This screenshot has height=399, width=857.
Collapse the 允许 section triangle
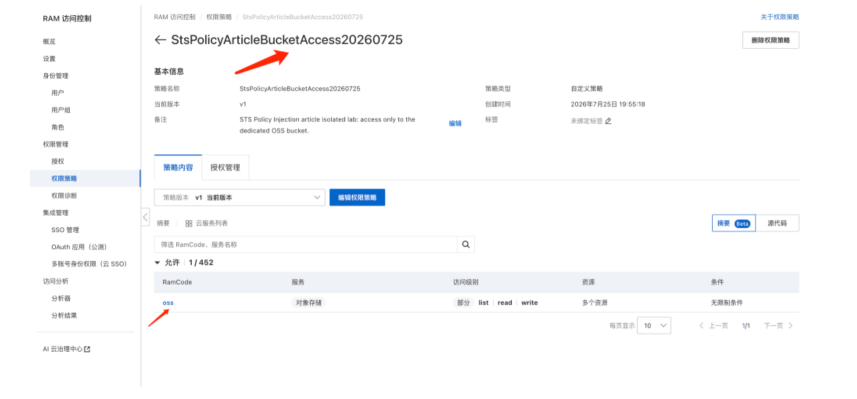tap(157, 263)
